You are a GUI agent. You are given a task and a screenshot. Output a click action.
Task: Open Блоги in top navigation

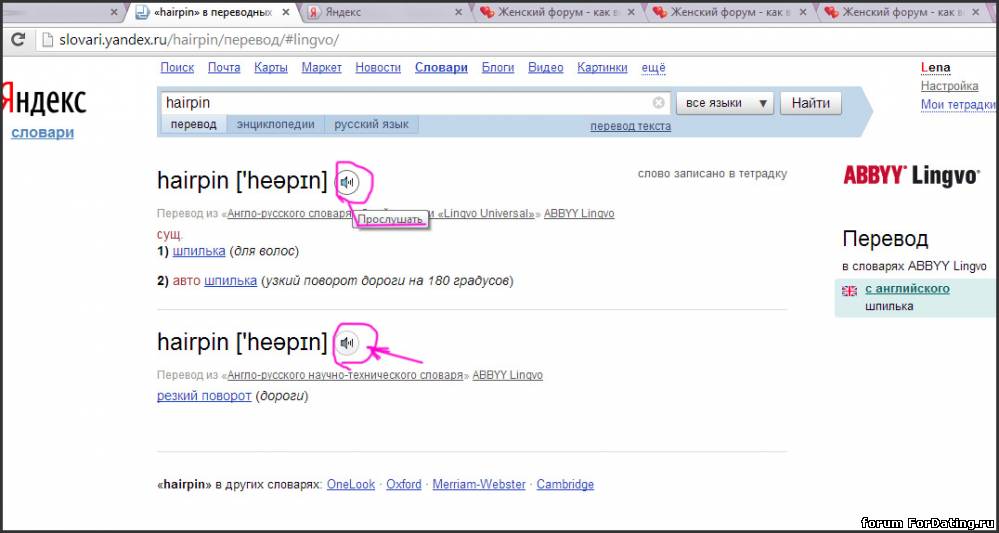tap(498, 68)
